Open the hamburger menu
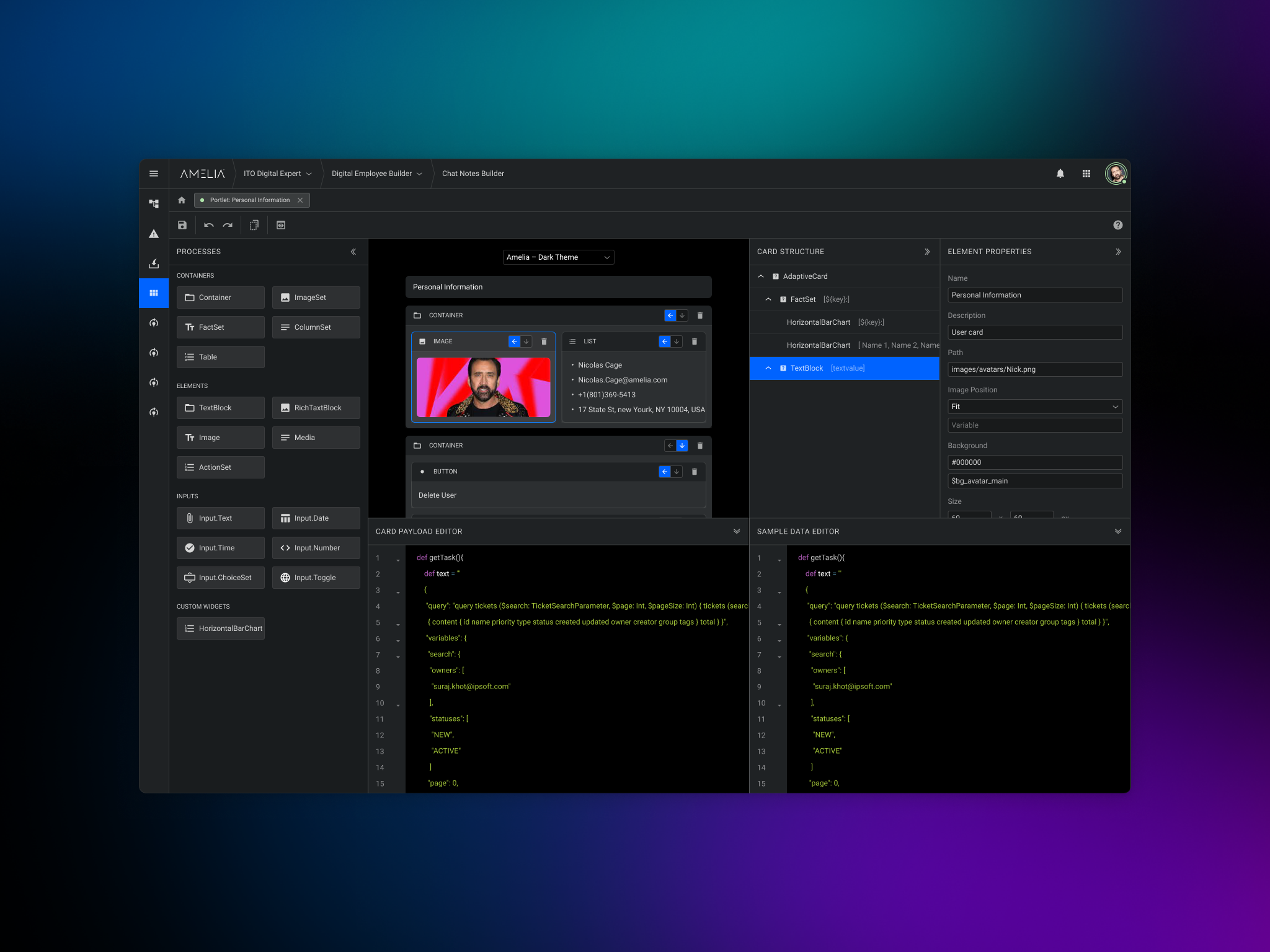The width and height of the screenshot is (1270, 952). pos(154,174)
